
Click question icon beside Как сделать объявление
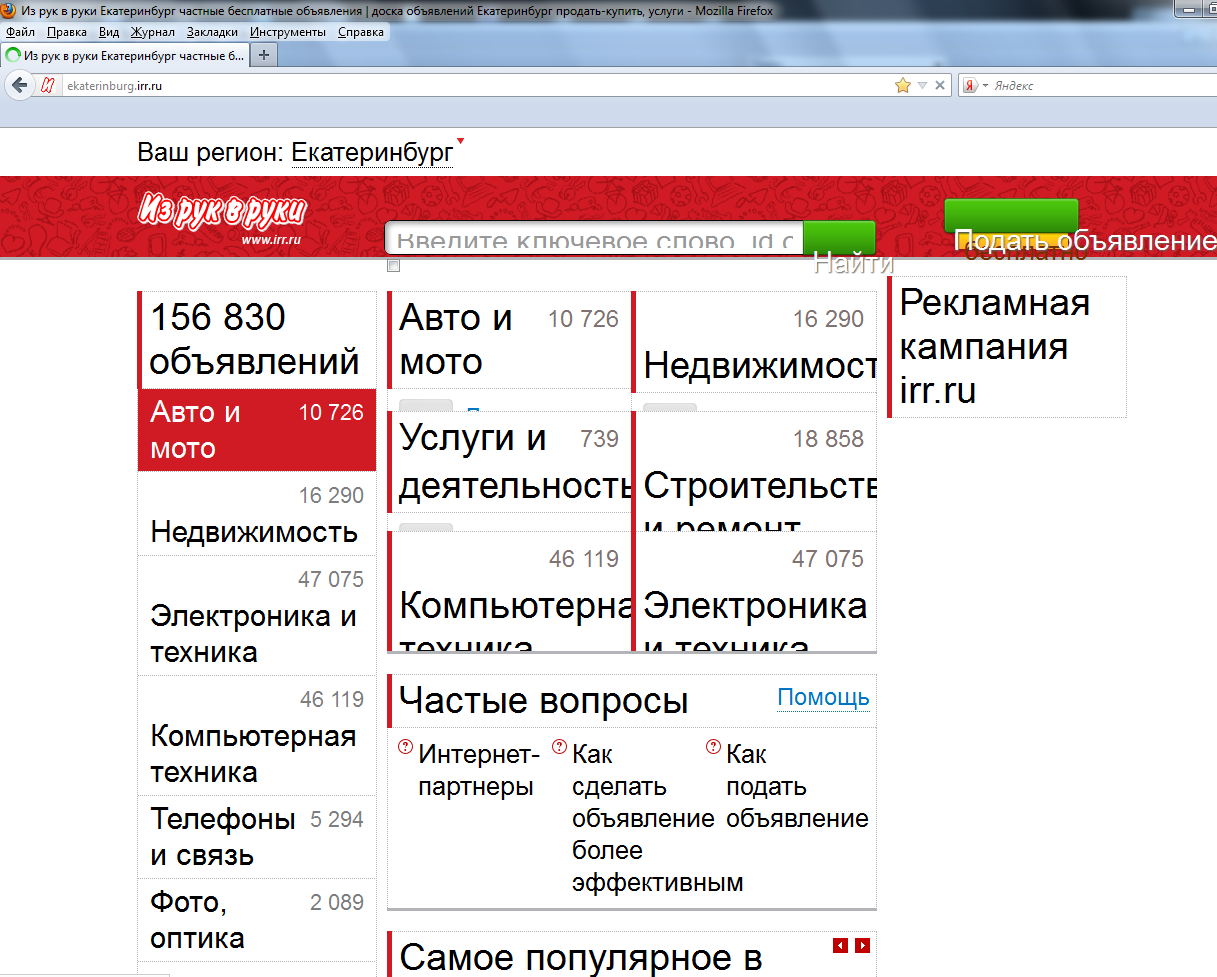point(559,746)
